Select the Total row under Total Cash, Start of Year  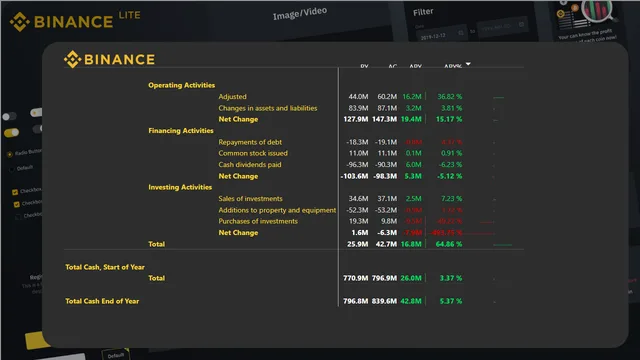coord(157,278)
